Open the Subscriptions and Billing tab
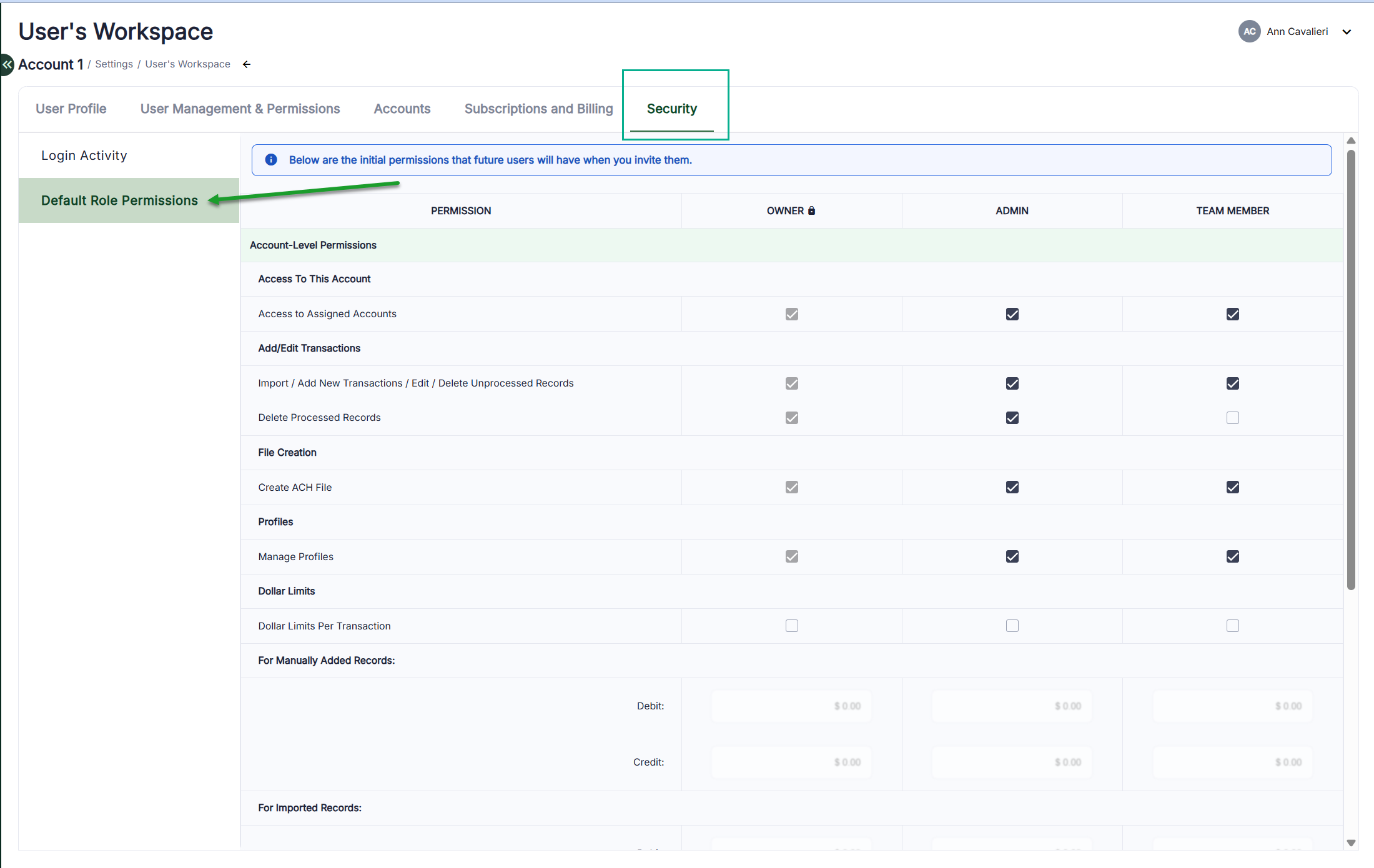The width and height of the screenshot is (1374, 868). [x=538, y=109]
